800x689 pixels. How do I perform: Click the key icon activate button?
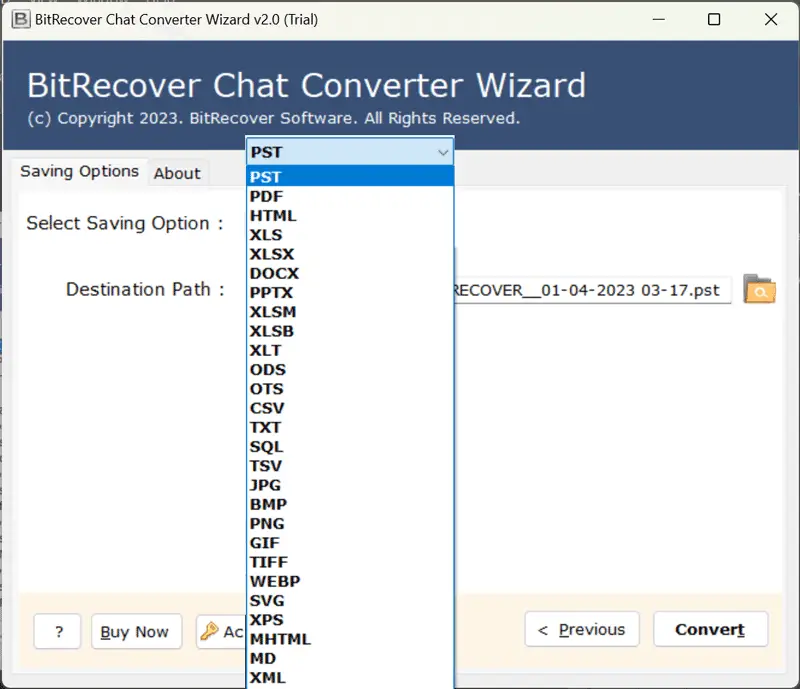221,632
